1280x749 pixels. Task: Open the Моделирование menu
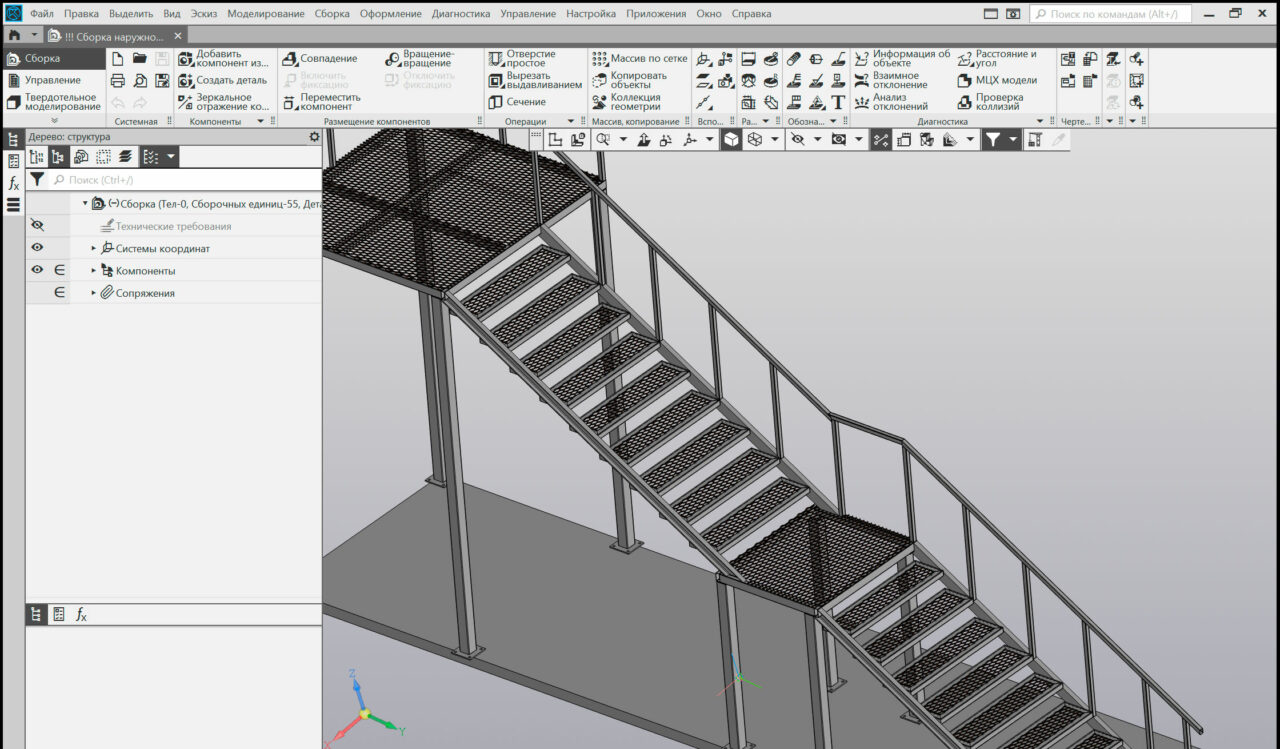(266, 14)
